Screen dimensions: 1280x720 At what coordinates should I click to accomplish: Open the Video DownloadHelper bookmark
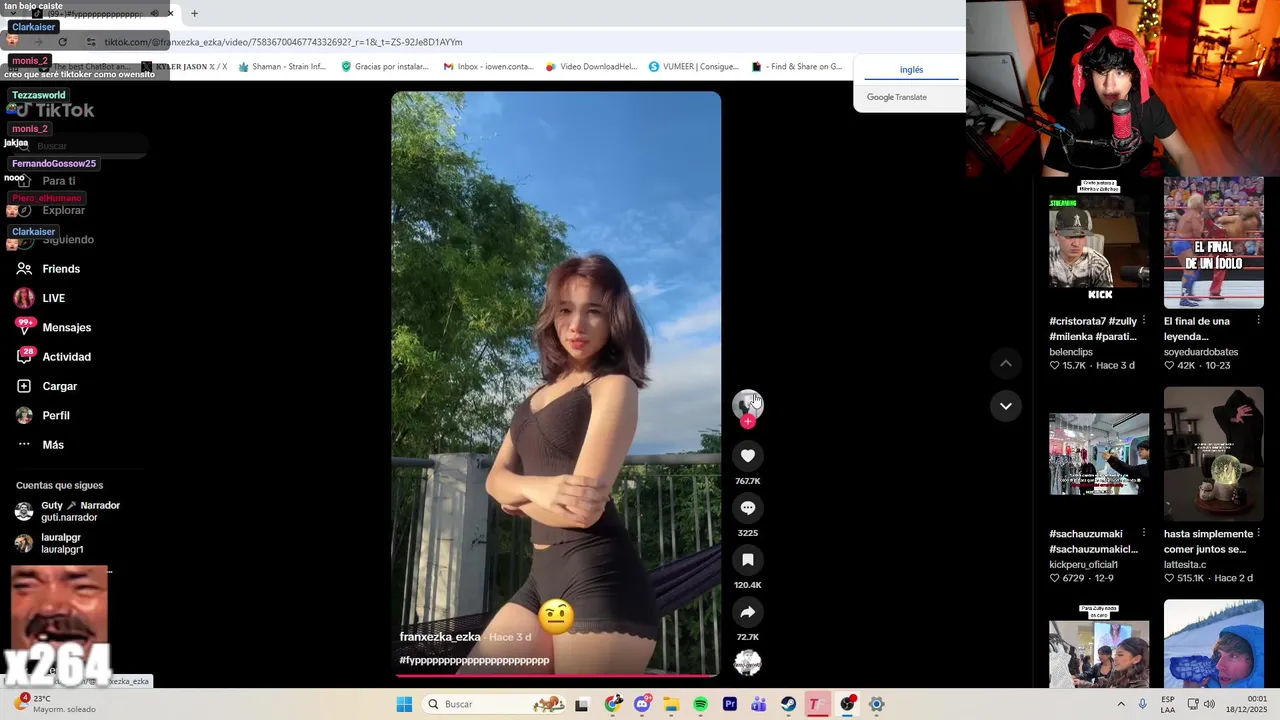pos(591,67)
